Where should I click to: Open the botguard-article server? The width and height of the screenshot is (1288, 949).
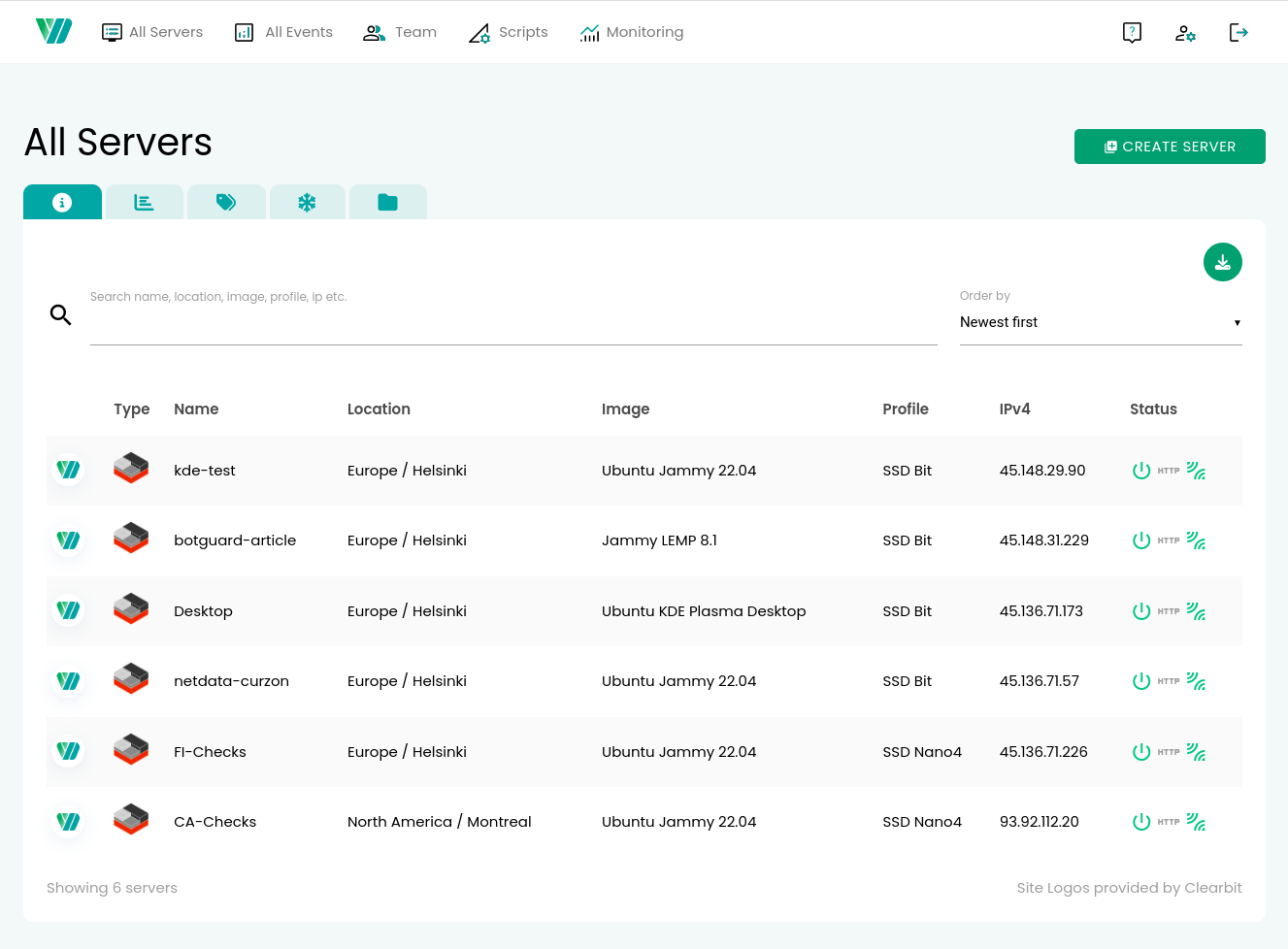tap(235, 540)
